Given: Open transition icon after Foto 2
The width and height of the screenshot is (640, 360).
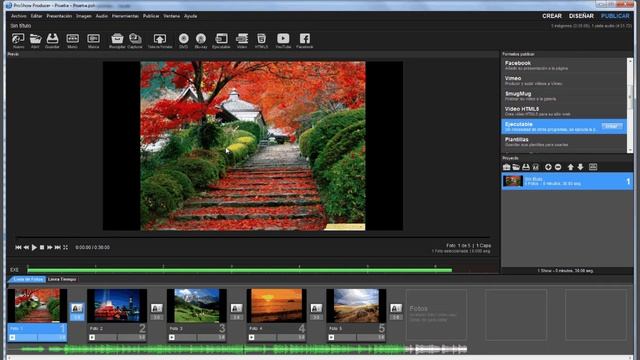Looking at the screenshot, I should [x=157, y=308].
